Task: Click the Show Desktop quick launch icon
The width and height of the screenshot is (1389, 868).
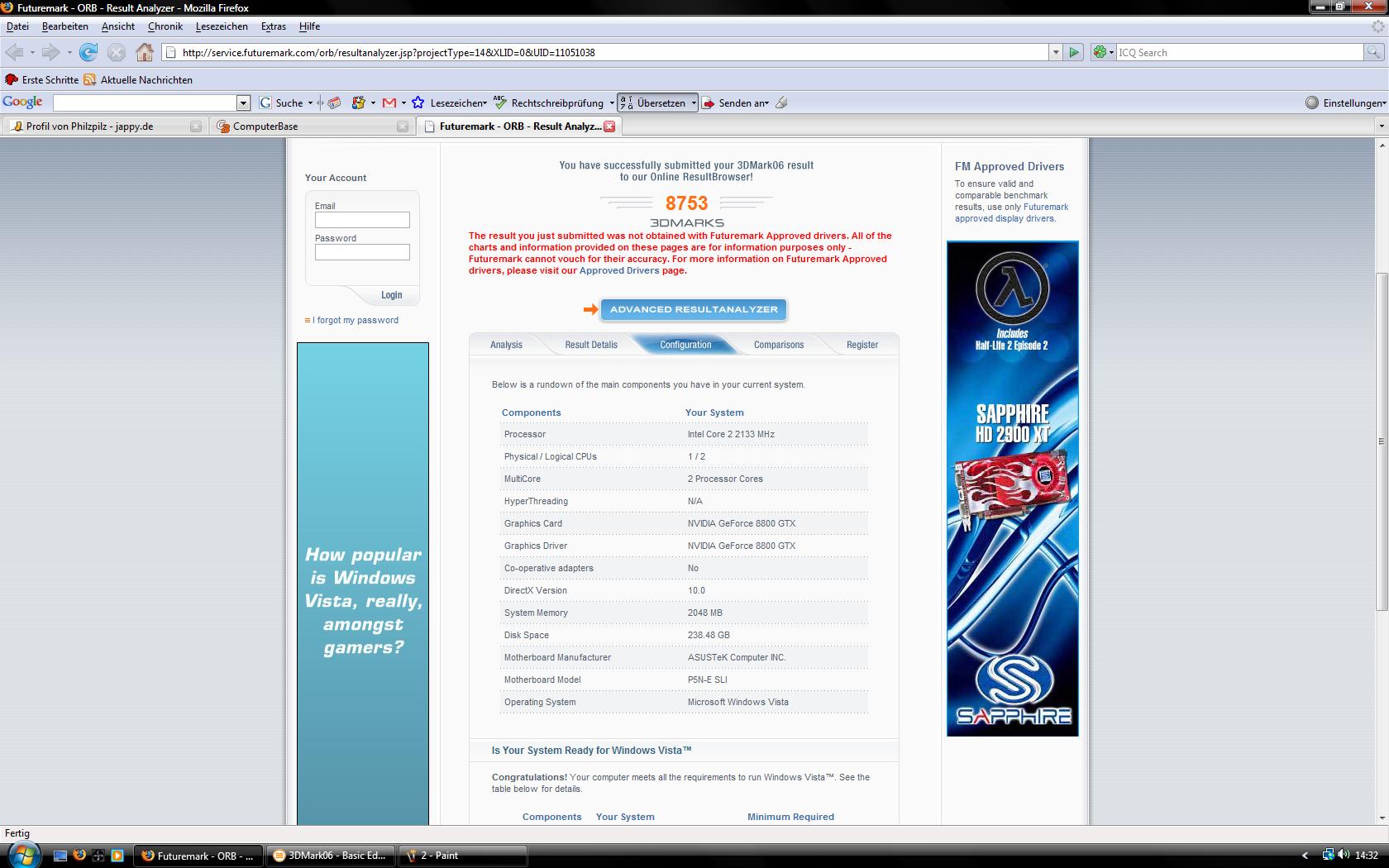Action: click(x=60, y=856)
